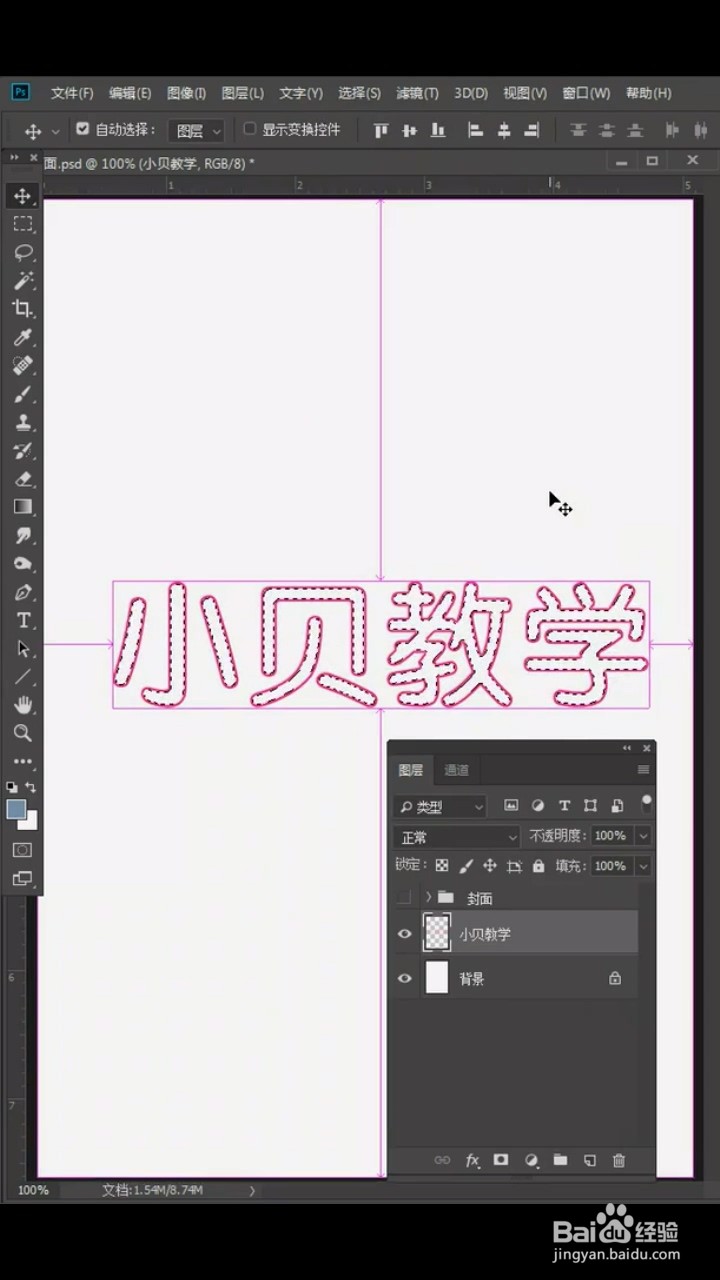Screen dimensions: 720x1280
Task: Align horizontal centers in options bar
Action: coord(504,130)
